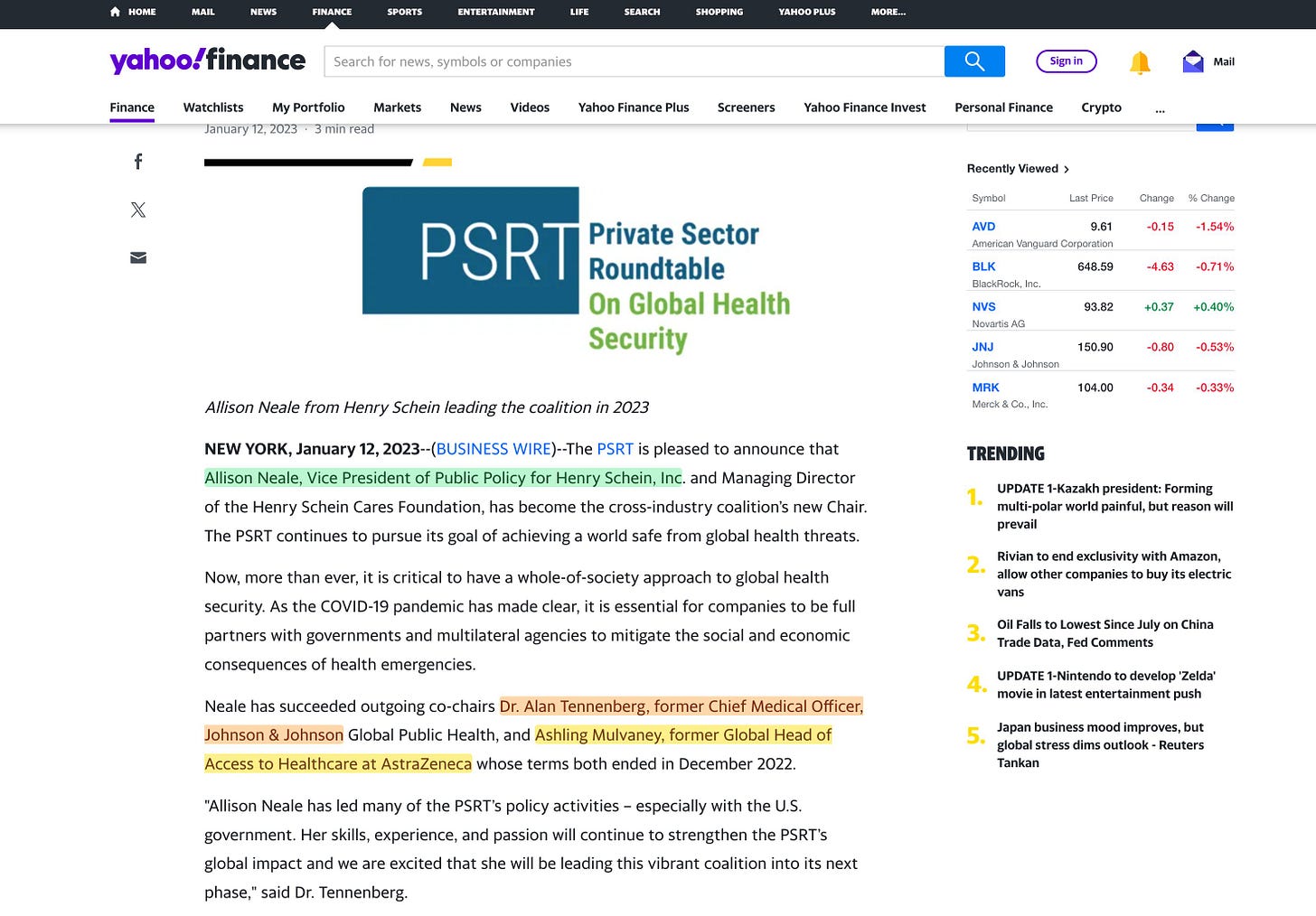Open the JNJ ticker symbol
This screenshot has width=1316, height=916.
[x=982, y=347]
